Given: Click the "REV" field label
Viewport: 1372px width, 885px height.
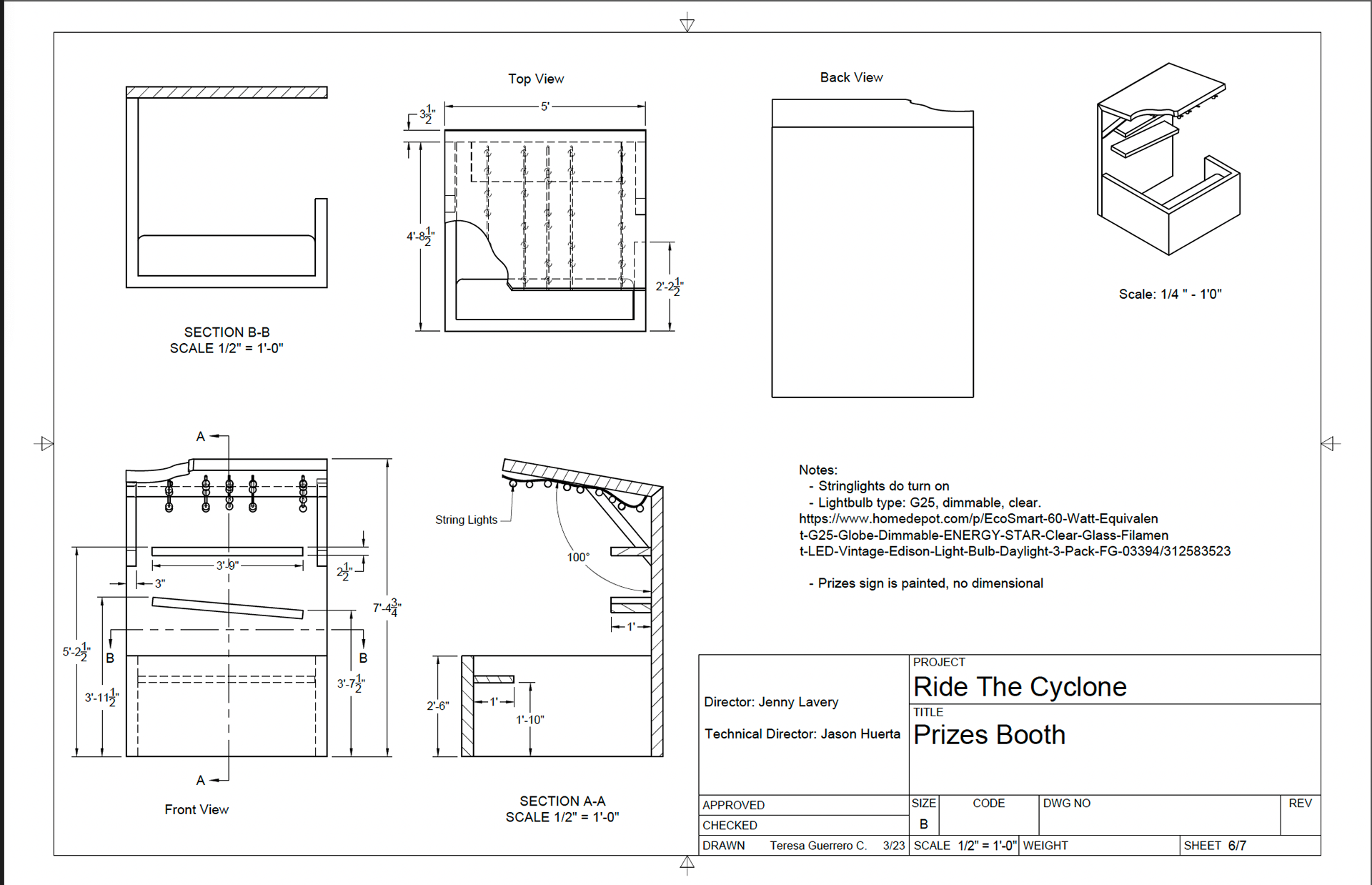Looking at the screenshot, I should (1301, 804).
